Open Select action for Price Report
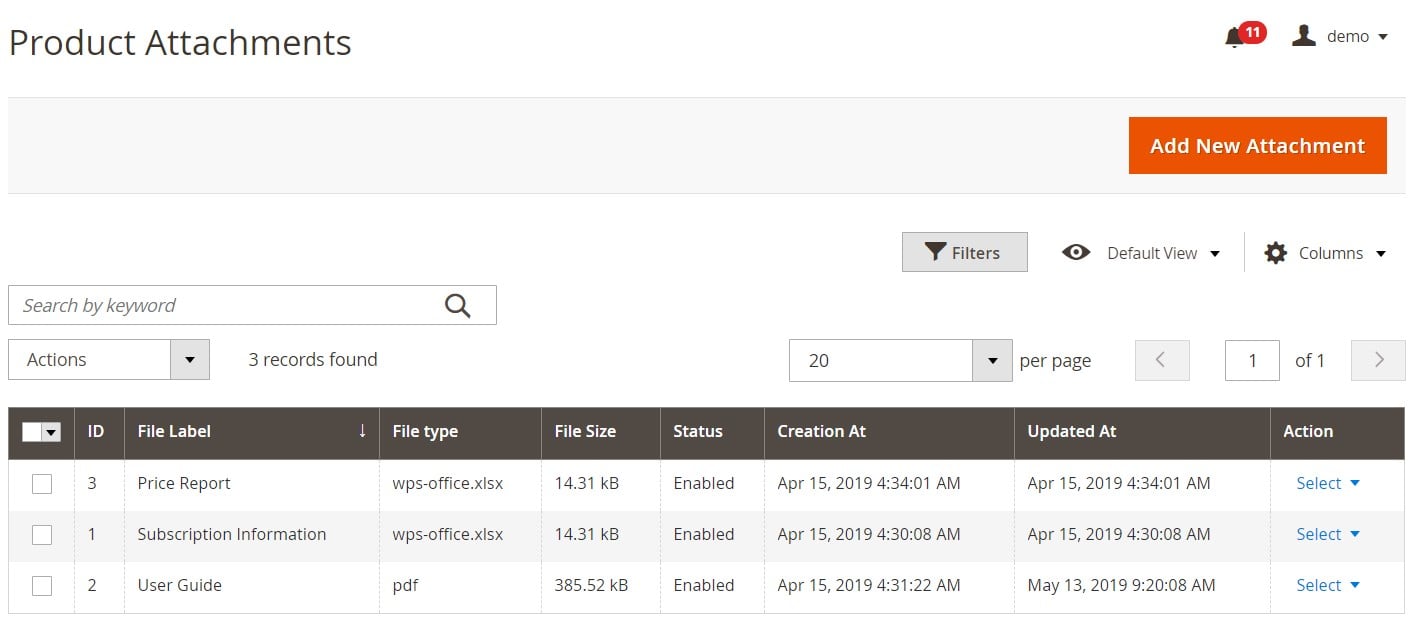The height and width of the screenshot is (624, 1413). [1328, 483]
